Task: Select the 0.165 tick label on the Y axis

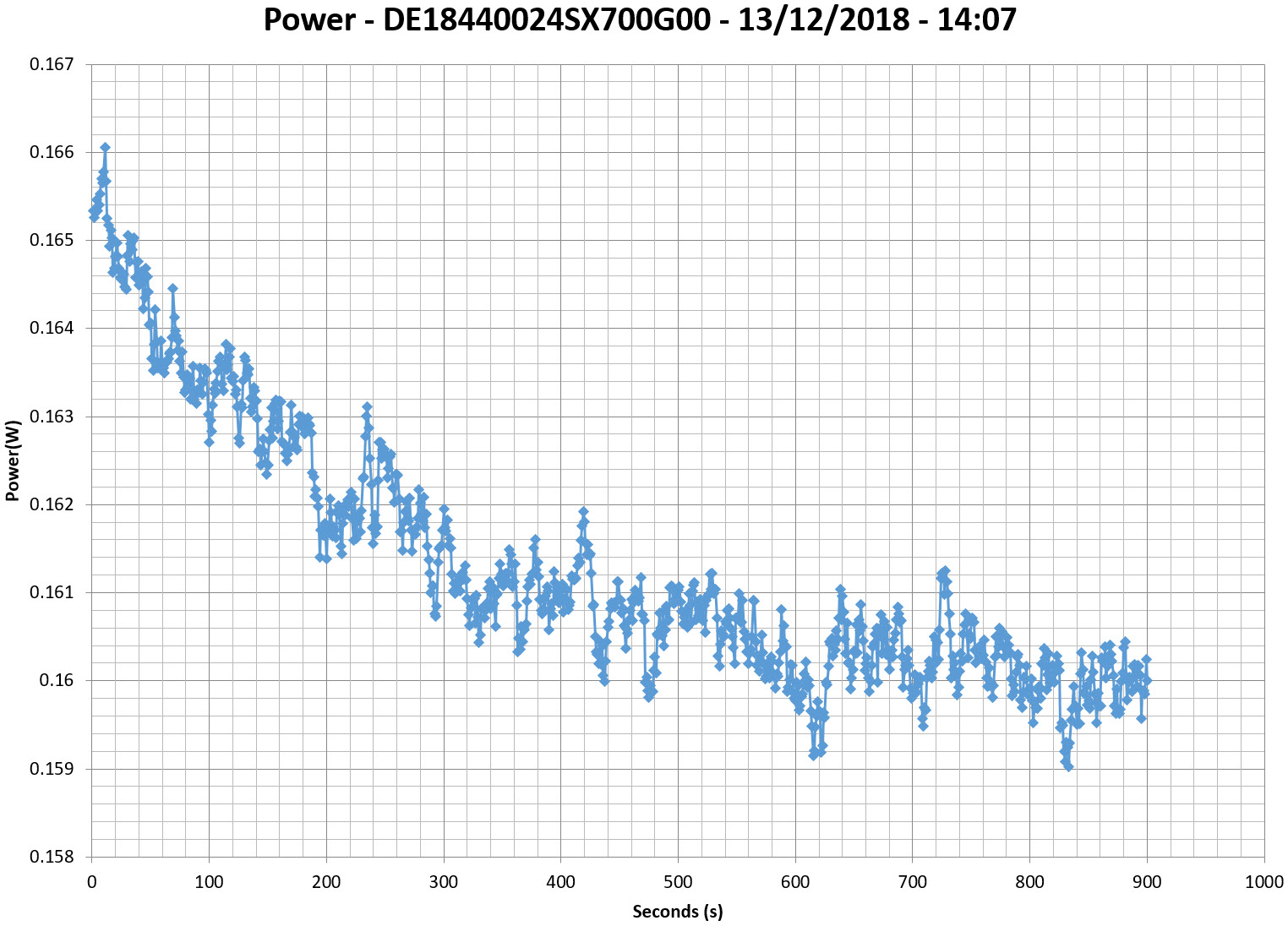Action: coord(52,241)
